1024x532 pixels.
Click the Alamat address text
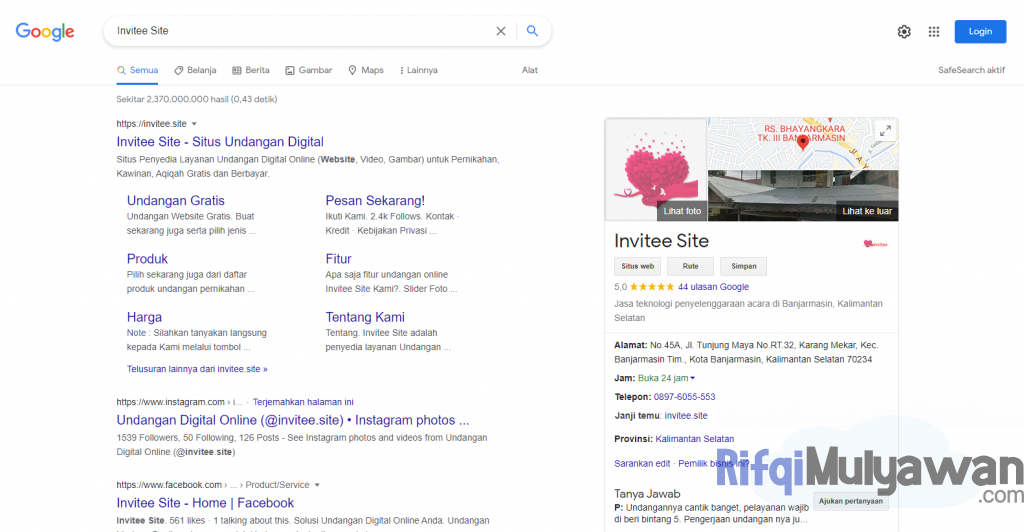click(x=746, y=352)
